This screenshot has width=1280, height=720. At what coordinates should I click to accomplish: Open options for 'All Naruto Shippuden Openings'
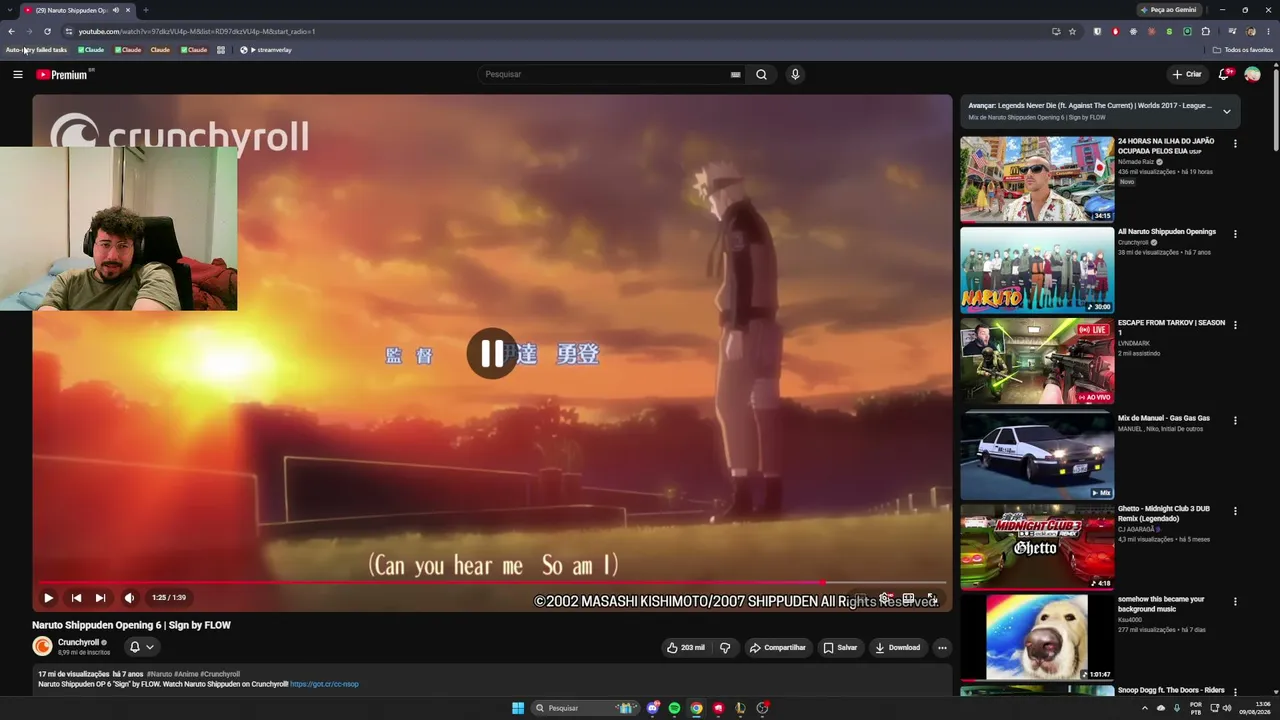pyautogui.click(x=1235, y=234)
